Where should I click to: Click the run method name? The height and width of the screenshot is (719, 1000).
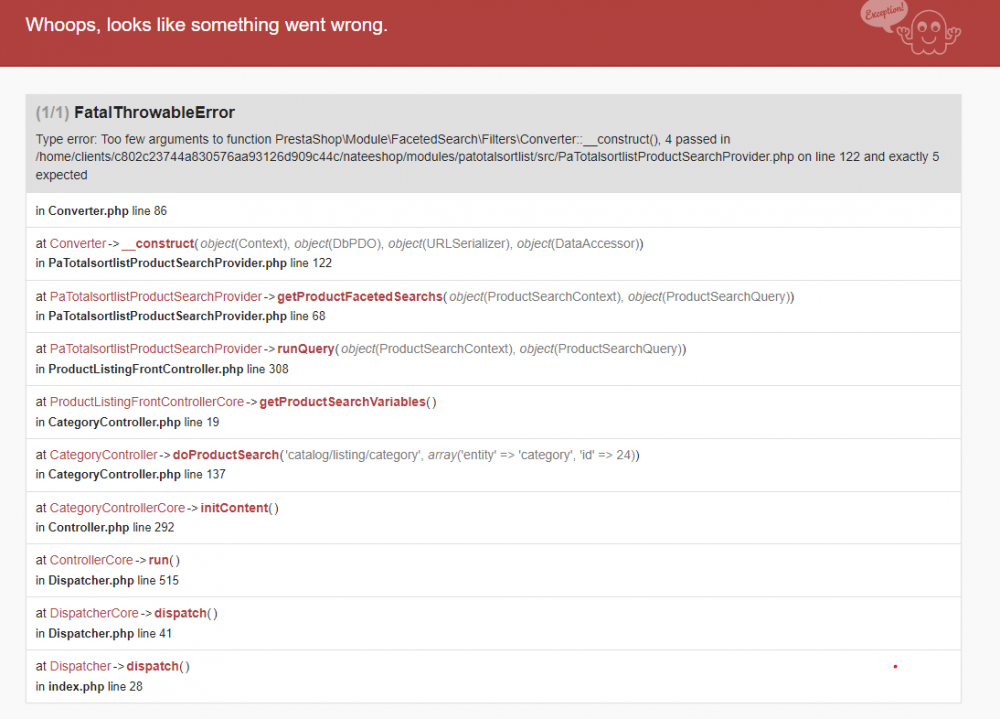coord(159,560)
